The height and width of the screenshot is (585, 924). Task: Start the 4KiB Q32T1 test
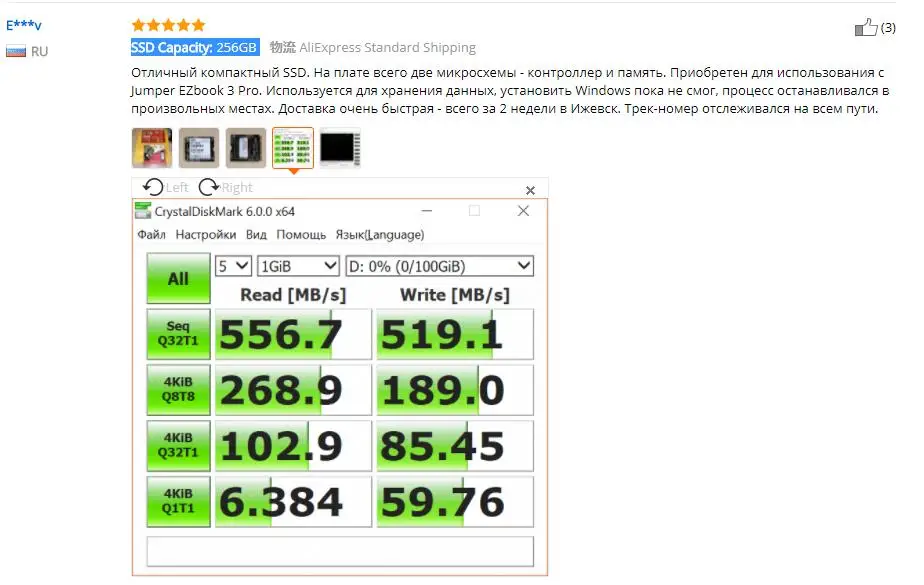pyautogui.click(x=179, y=445)
